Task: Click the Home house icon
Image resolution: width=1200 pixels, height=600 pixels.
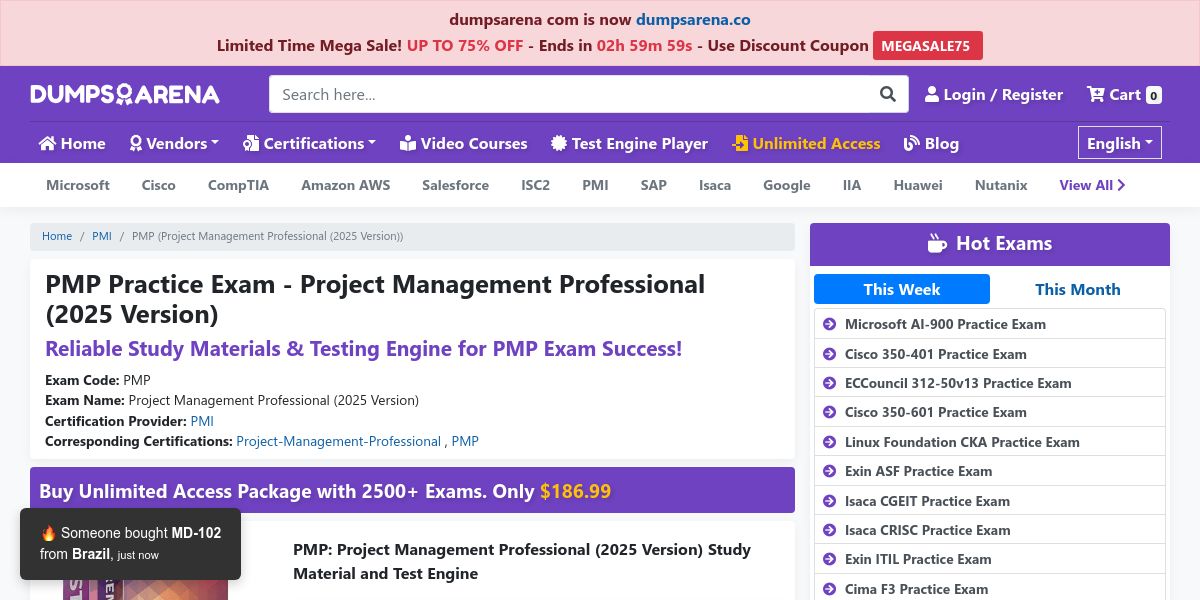Action: pyautogui.click(x=47, y=143)
